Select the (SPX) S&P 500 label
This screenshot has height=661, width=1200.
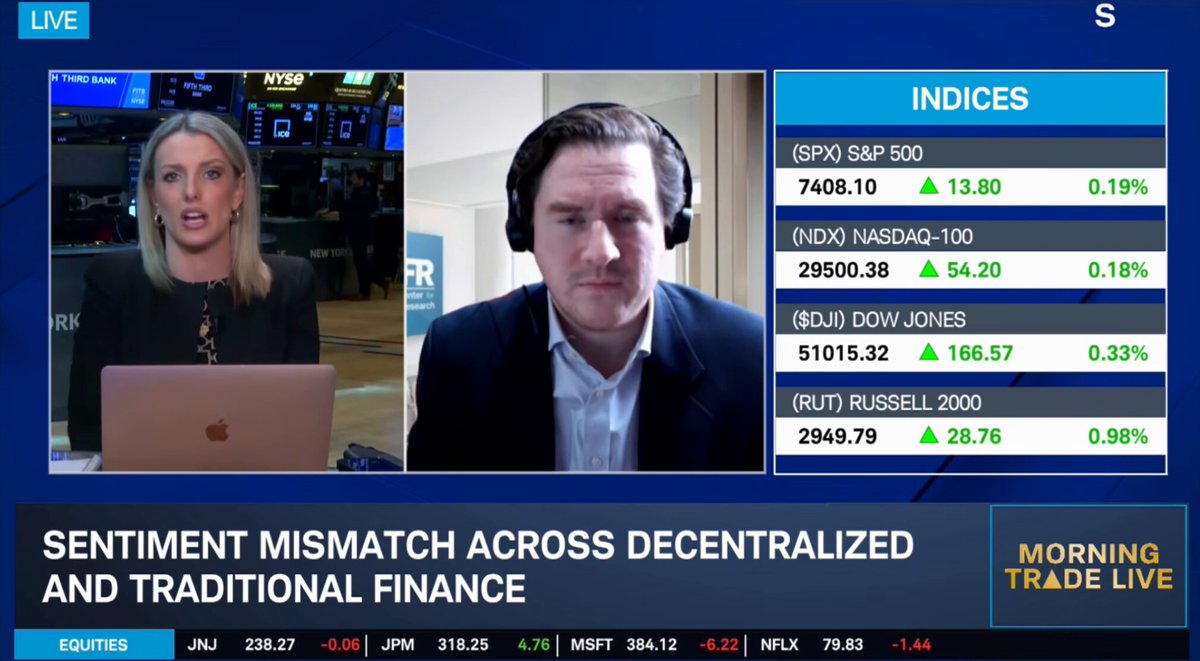point(857,154)
